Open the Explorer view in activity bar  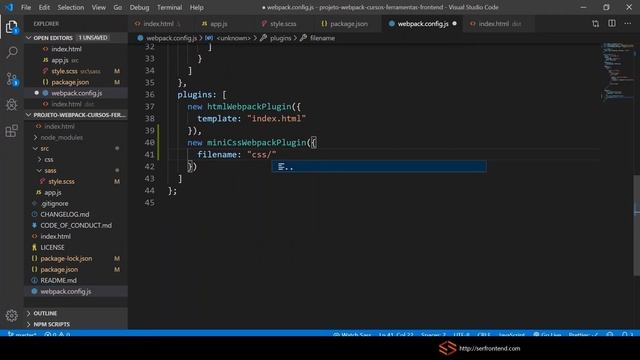[x=11, y=27]
